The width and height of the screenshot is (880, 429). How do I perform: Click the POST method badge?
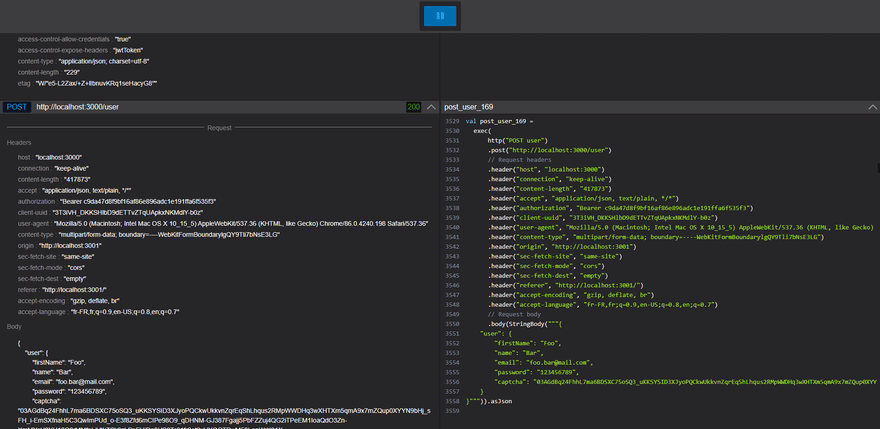17,107
